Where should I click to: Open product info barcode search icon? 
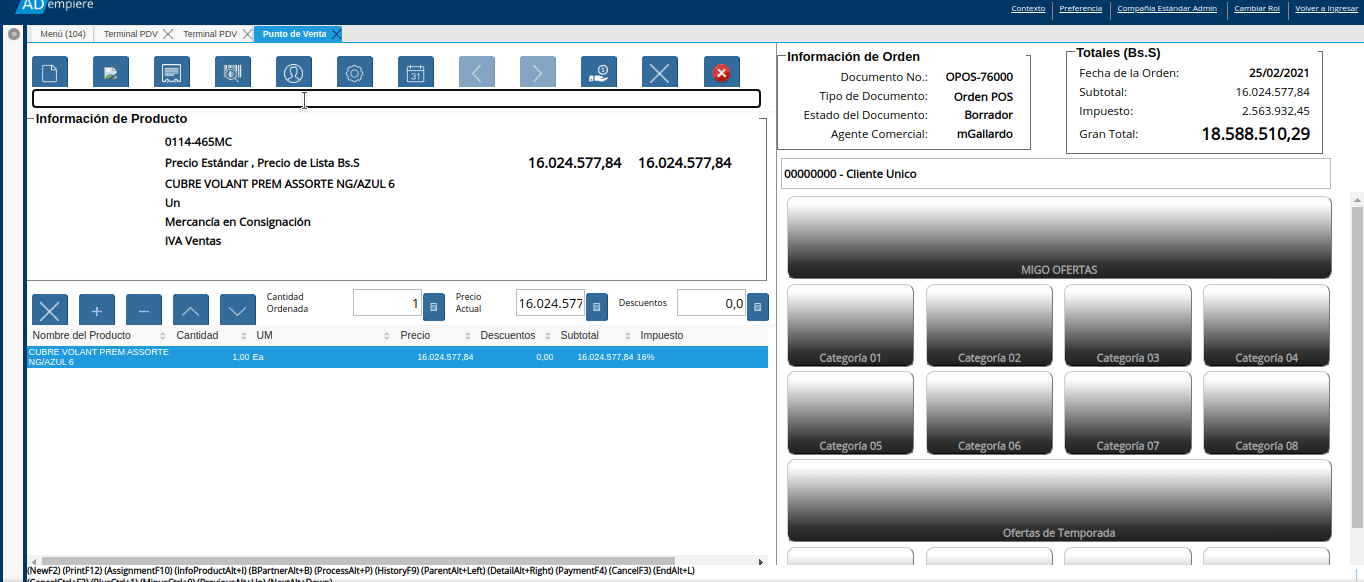pos(233,72)
